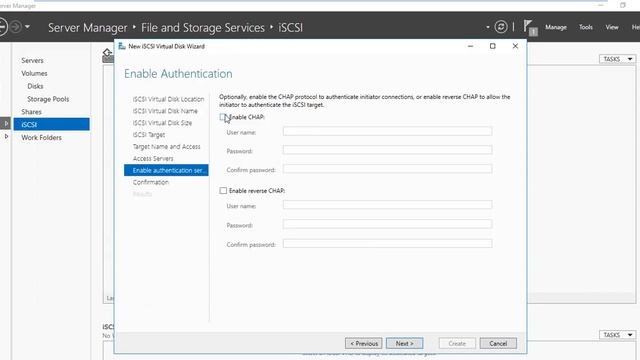Minimize the New iSCSI Virtual Disk Wizard
640x360 pixels.
[470, 46]
